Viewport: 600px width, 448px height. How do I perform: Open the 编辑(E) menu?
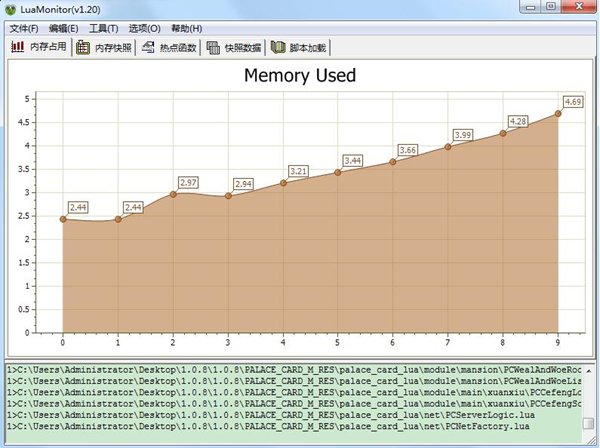tap(64, 29)
